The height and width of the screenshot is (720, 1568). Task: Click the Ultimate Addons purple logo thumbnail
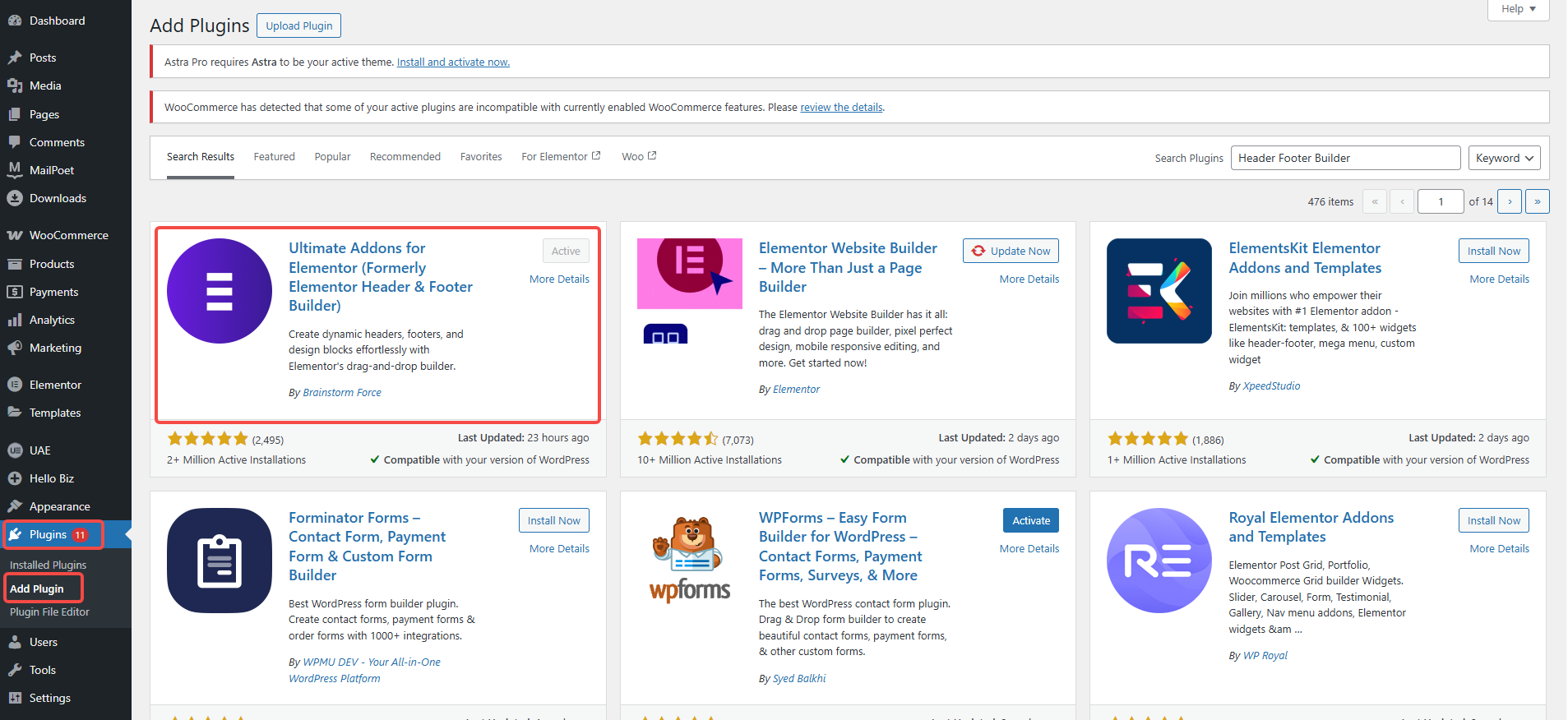tap(220, 291)
